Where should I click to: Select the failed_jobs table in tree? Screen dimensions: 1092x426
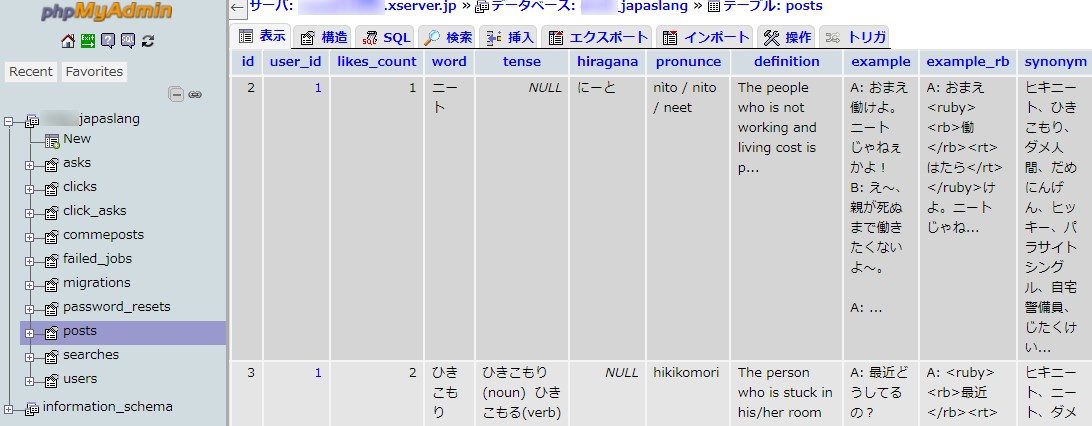[97, 259]
